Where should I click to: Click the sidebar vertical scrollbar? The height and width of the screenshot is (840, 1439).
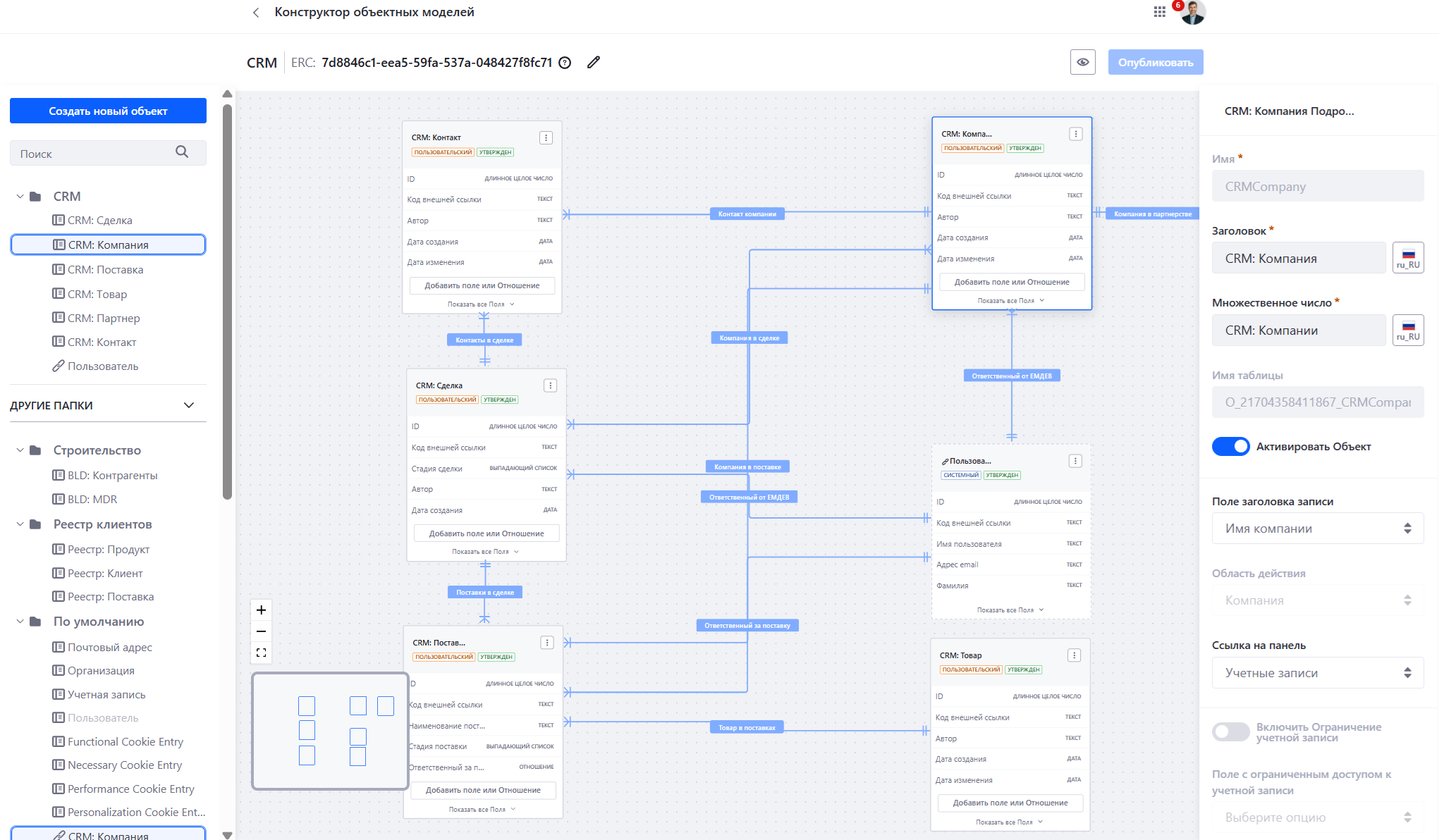227,303
